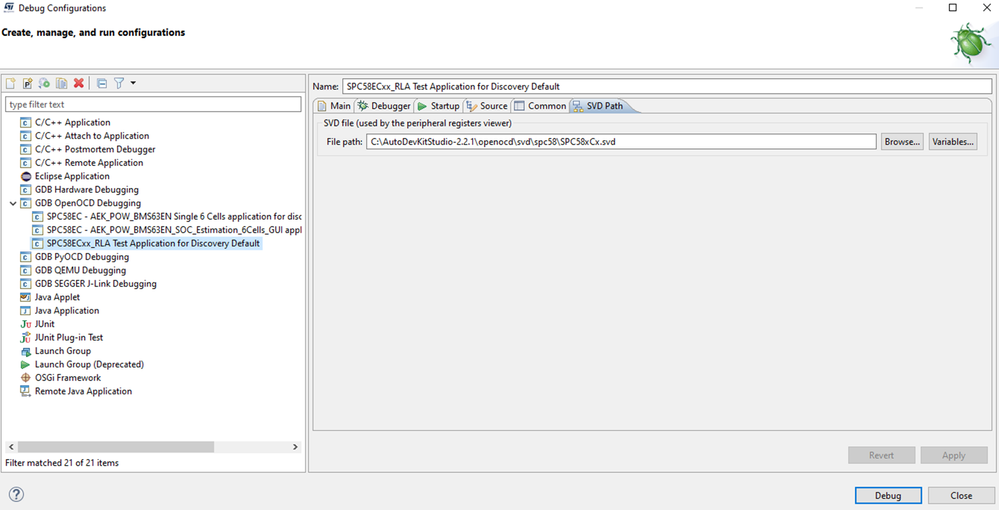This screenshot has height=510, width=999.
Task: Click the JUnit icon in tree
Action: tap(25, 324)
